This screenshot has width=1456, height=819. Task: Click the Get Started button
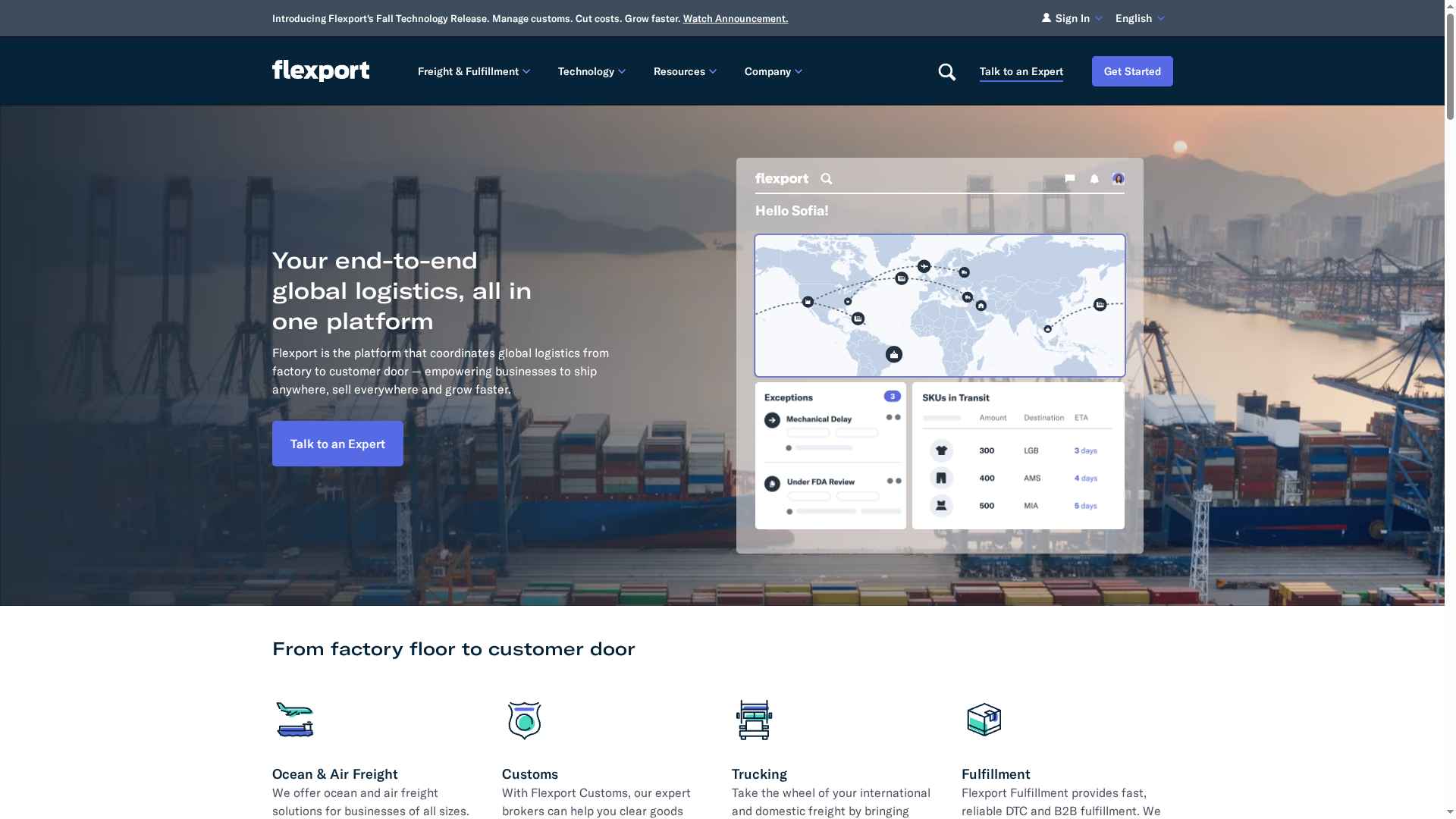(x=1132, y=71)
